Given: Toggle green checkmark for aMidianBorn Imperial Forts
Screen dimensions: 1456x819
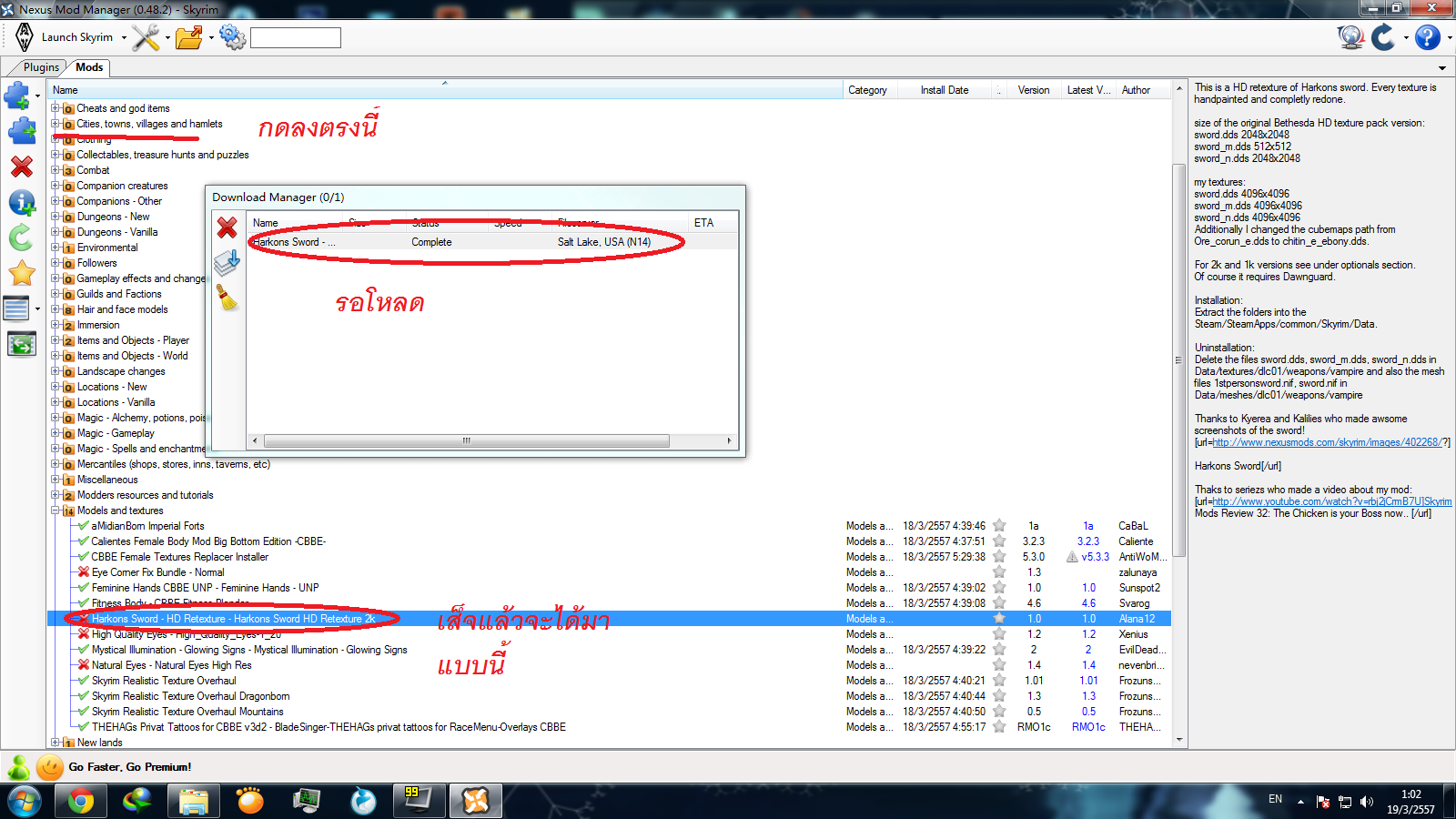Looking at the screenshot, I should coord(84,526).
